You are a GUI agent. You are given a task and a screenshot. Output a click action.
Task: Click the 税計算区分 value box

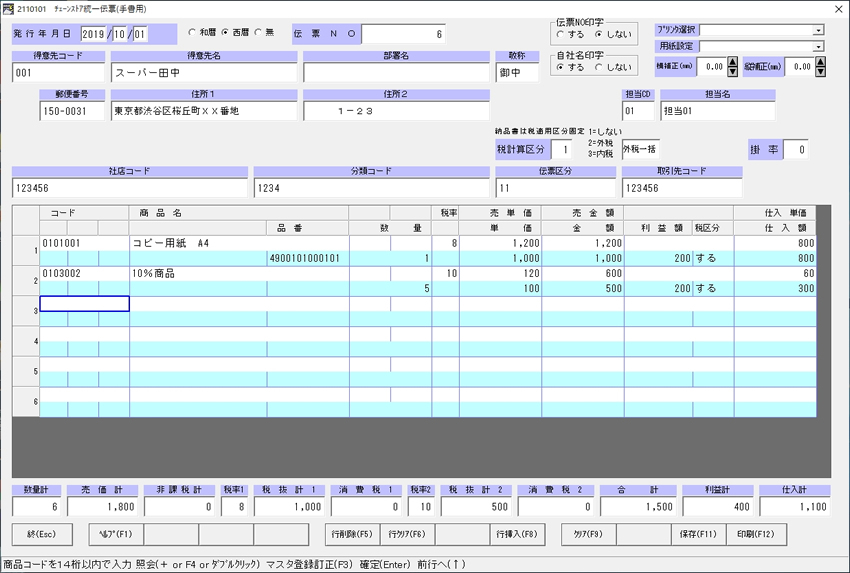[x=564, y=150]
